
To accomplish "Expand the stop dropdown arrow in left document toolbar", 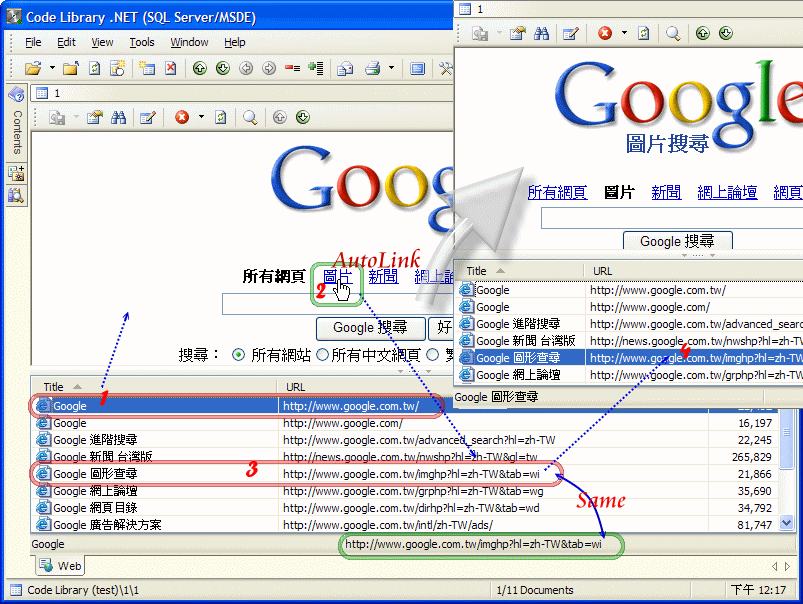I will point(201,117).
